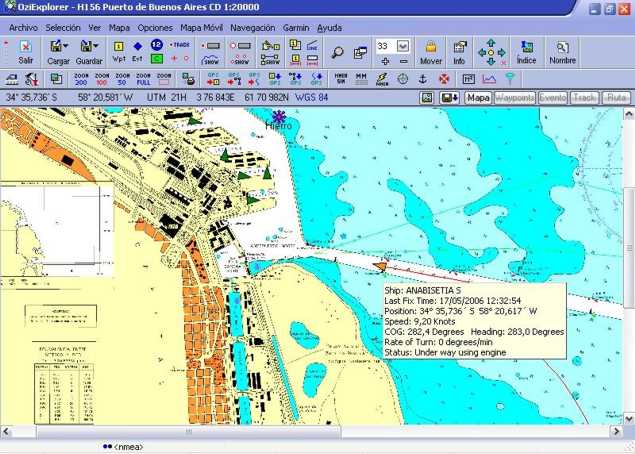The width and height of the screenshot is (635, 454).
Task: Click the pan map down arrow
Action: (x=491, y=62)
